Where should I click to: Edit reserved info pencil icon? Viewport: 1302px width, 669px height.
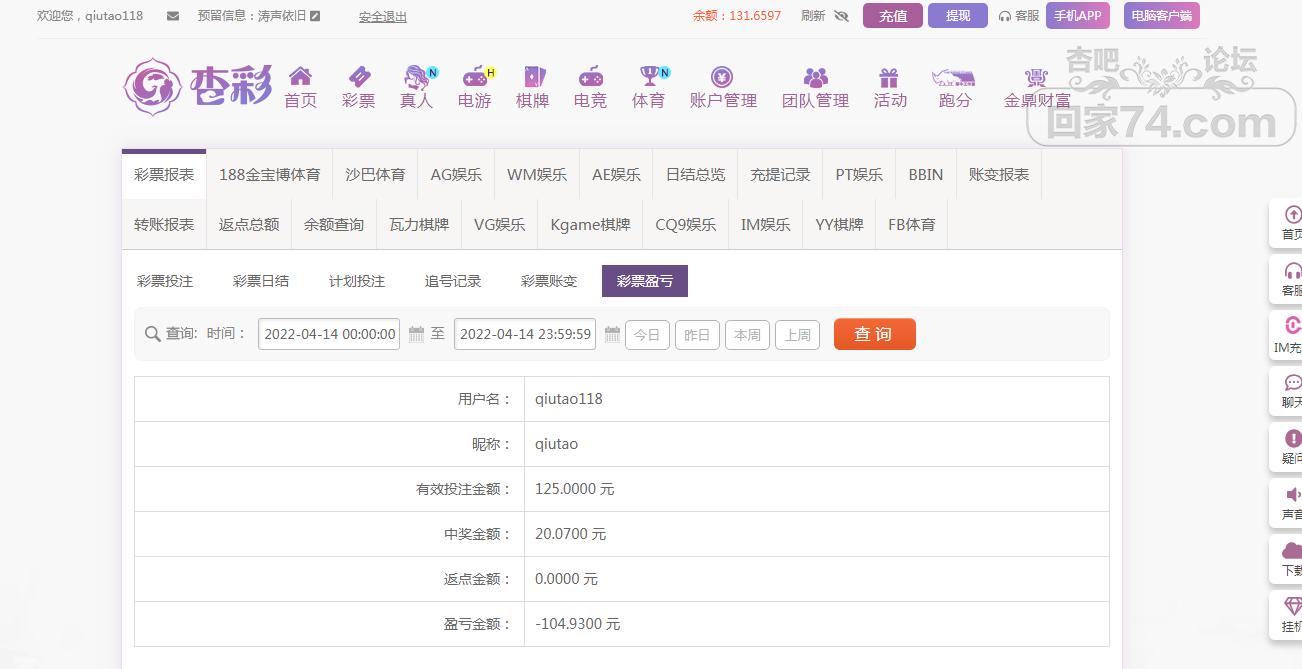316,16
